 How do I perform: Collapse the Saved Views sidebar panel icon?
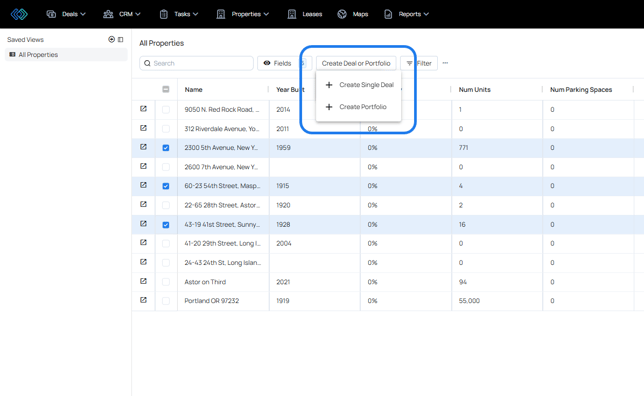click(x=120, y=39)
